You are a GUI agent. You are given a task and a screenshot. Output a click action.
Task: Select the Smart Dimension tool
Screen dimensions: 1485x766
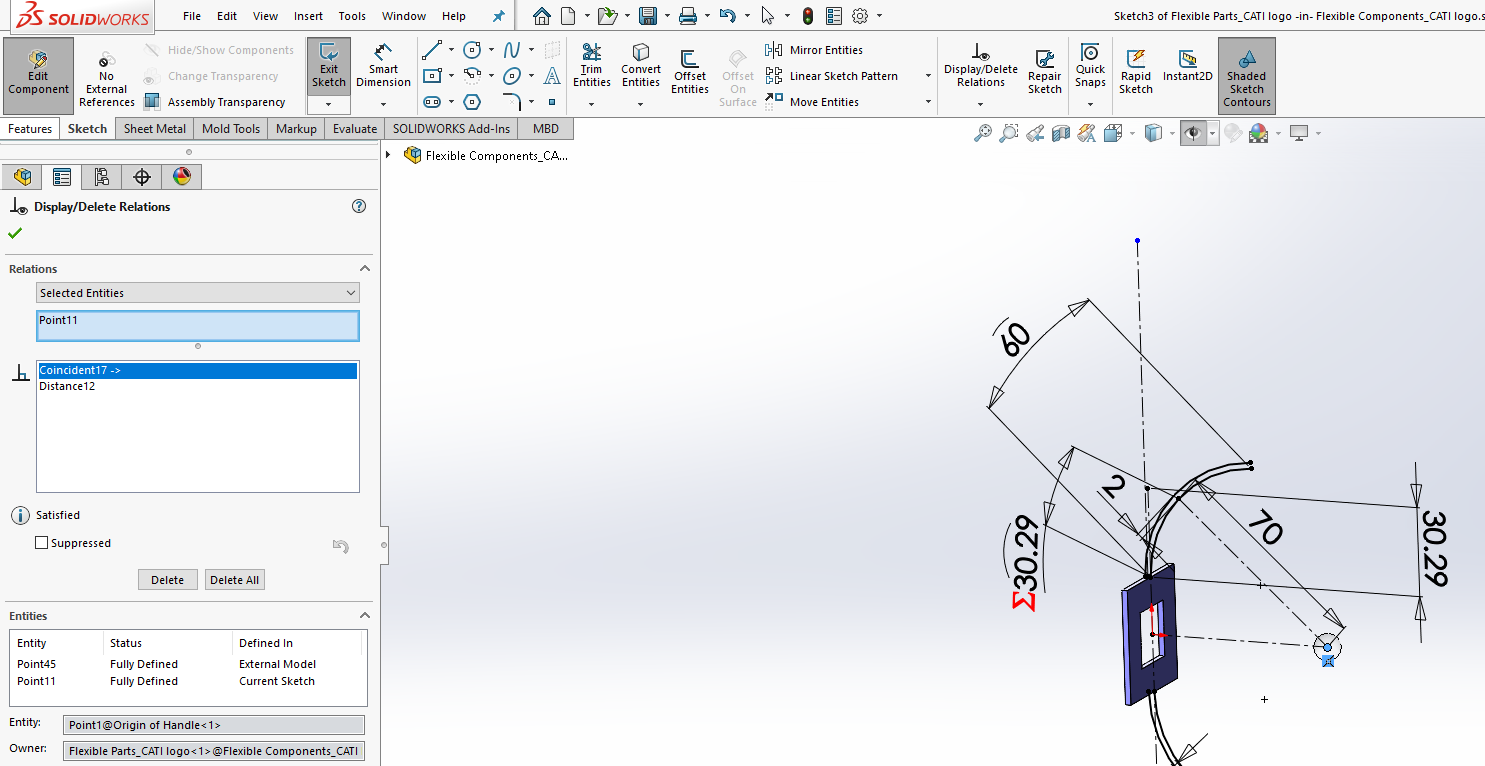click(x=383, y=66)
